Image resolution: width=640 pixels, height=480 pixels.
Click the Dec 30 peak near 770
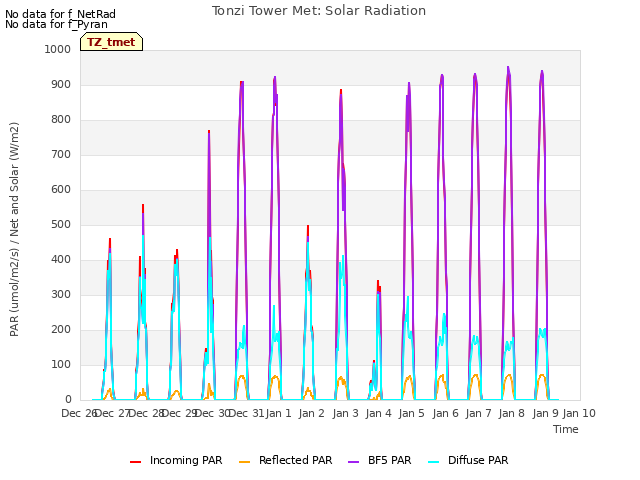[209, 131]
